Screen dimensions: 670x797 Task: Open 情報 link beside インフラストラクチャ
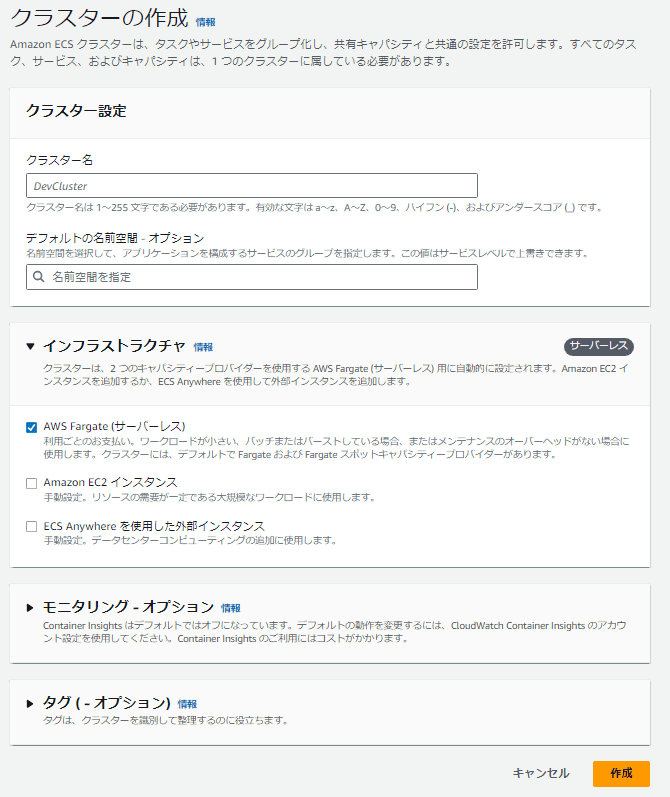(203, 347)
